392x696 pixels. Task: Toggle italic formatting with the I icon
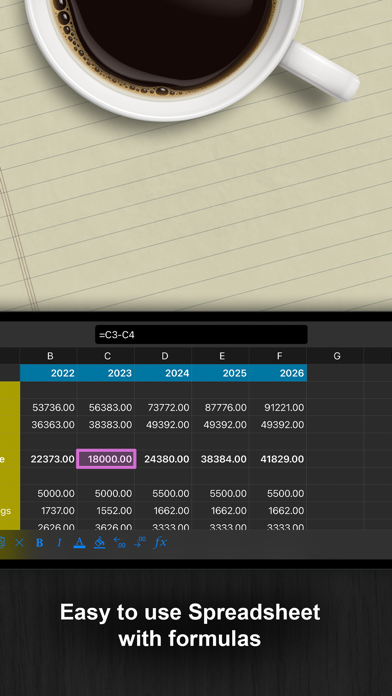tap(59, 543)
